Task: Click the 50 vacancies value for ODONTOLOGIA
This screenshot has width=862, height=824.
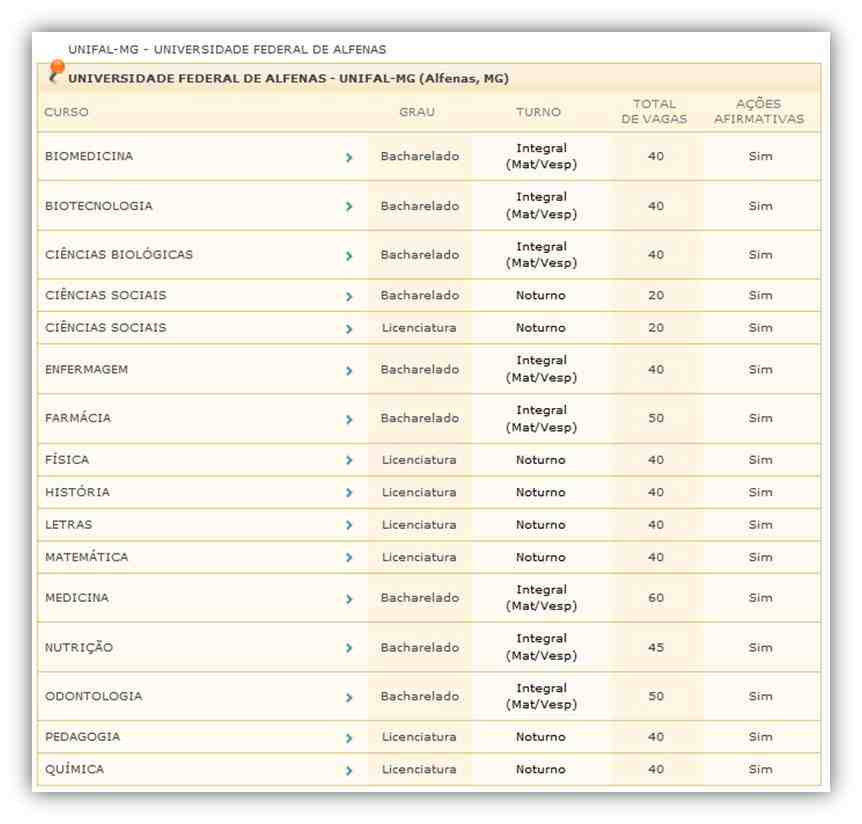Action: (x=656, y=696)
